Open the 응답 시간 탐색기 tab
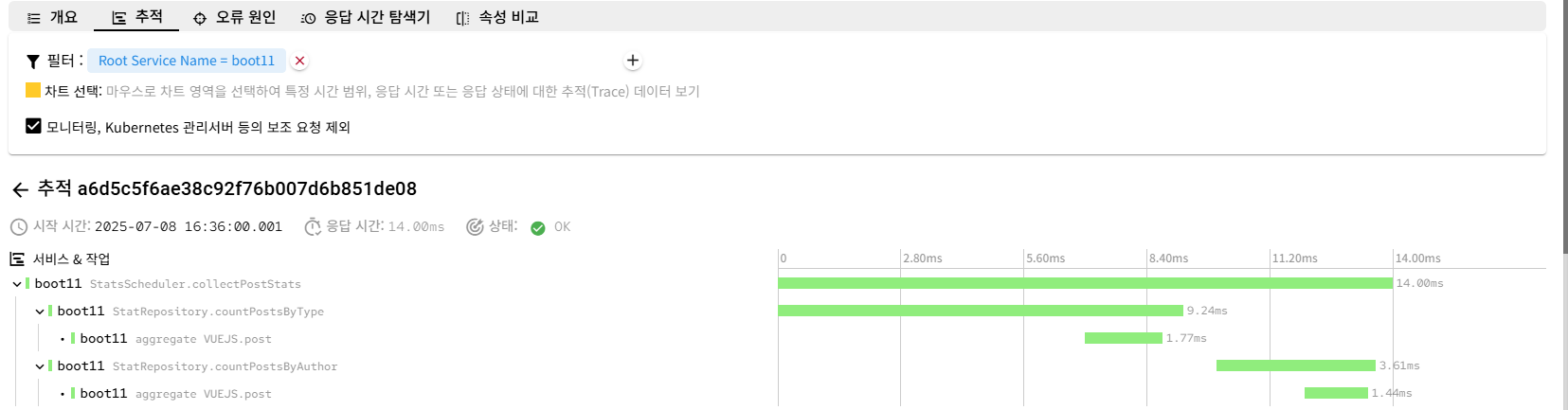The width and height of the screenshot is (1568, 410). coord(366,17)
